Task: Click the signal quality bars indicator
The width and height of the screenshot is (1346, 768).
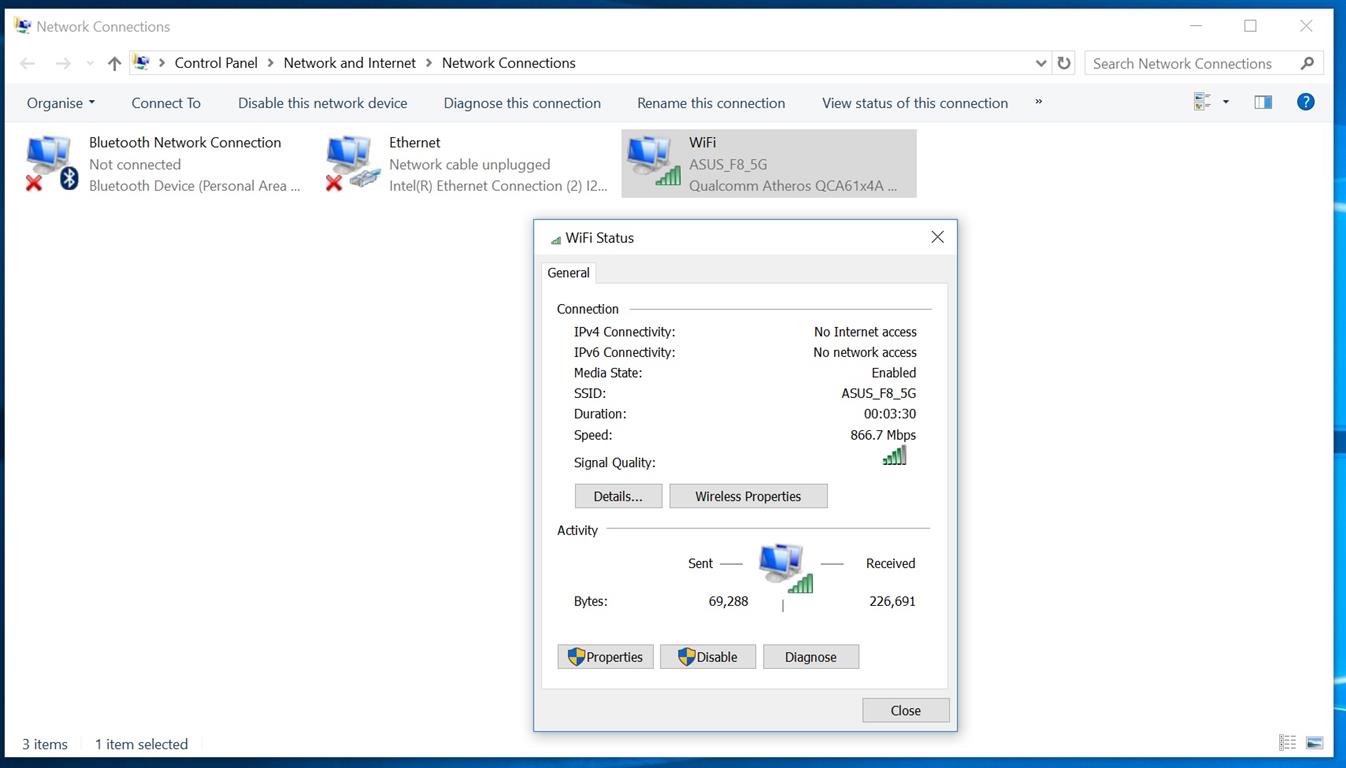Action: [x=894, y=455]
